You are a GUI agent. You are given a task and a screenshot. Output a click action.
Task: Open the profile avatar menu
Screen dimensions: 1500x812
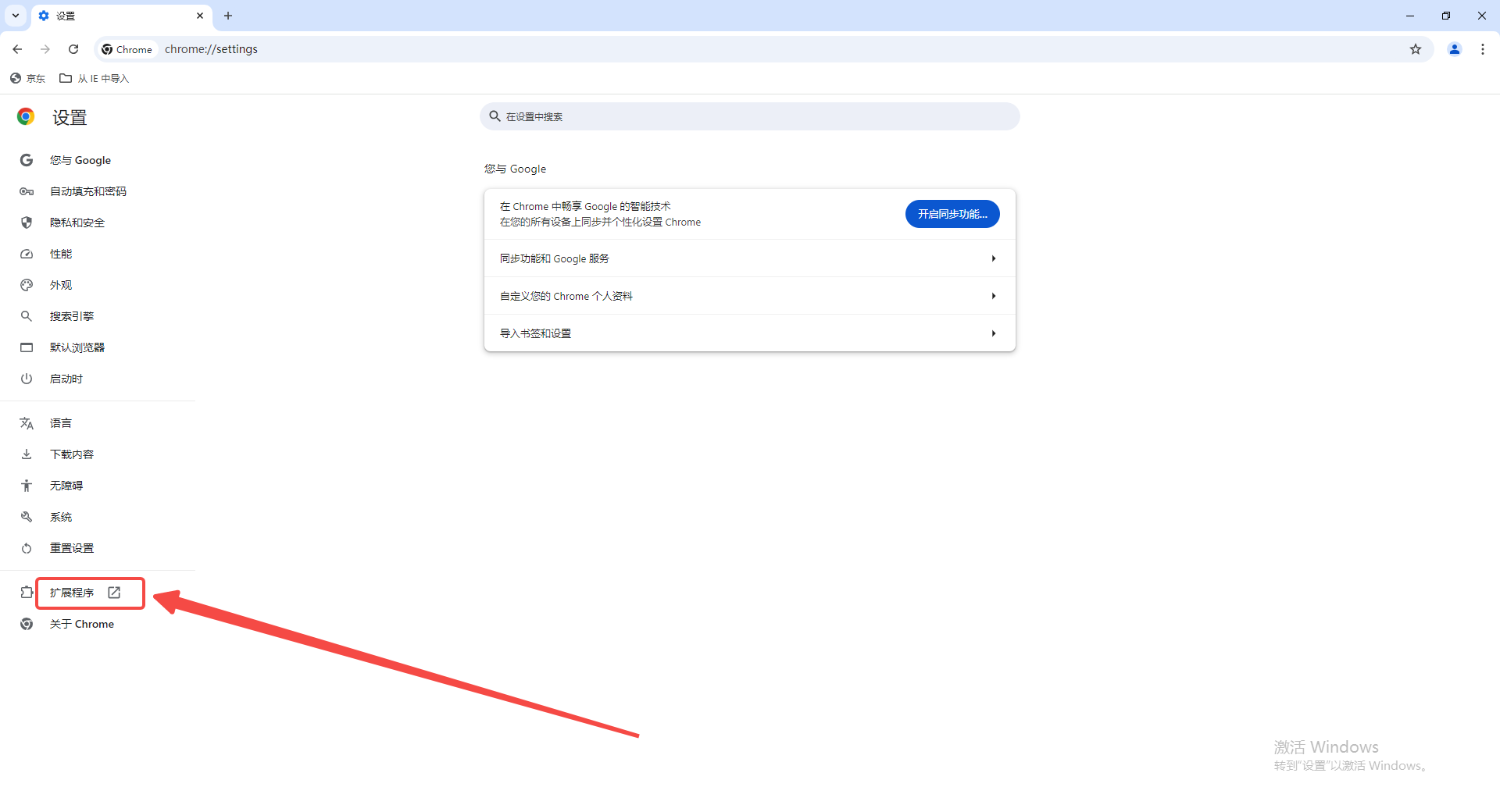[x=1455, y=49]
